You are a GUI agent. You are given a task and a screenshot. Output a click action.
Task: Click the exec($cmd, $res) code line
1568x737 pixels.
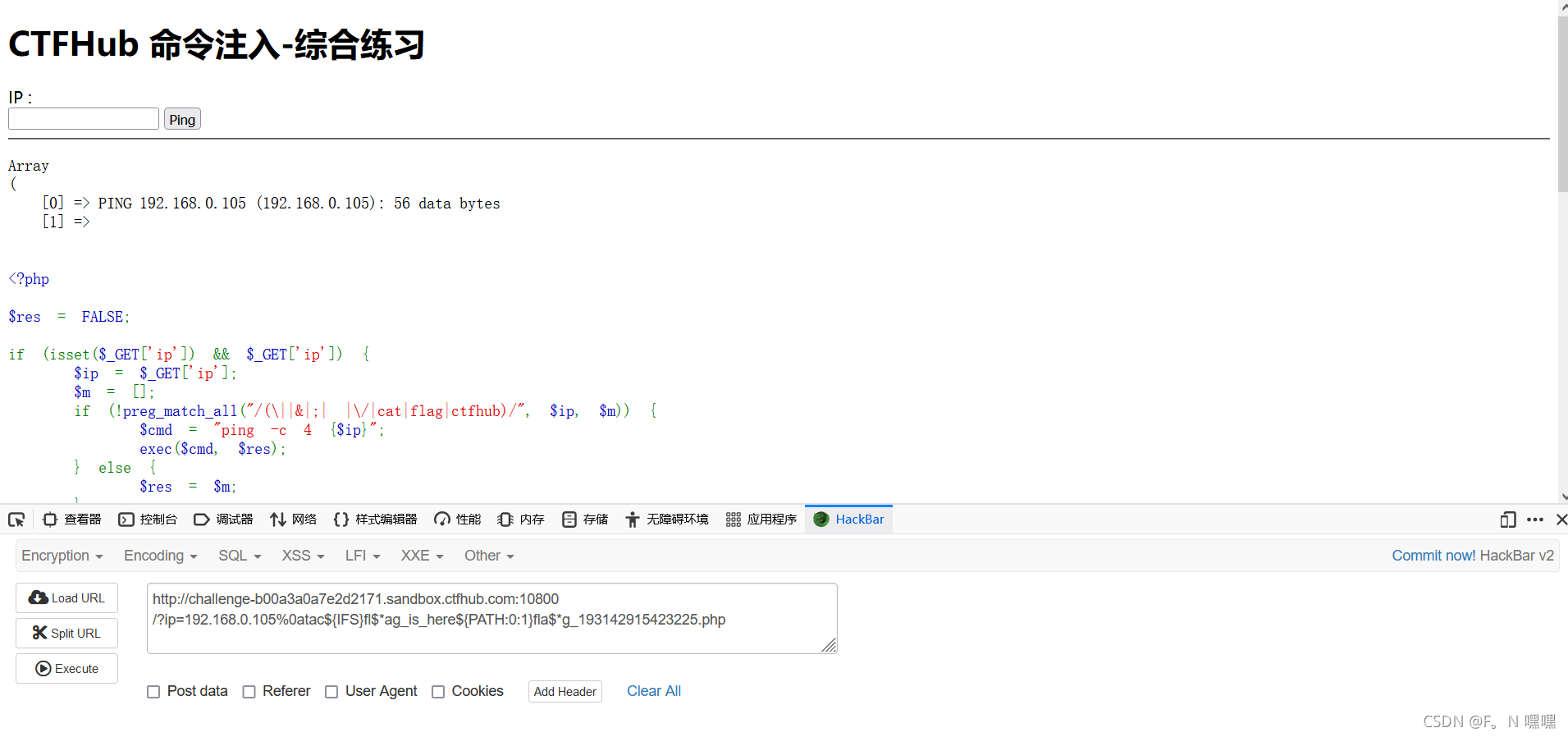click(213, 449)
